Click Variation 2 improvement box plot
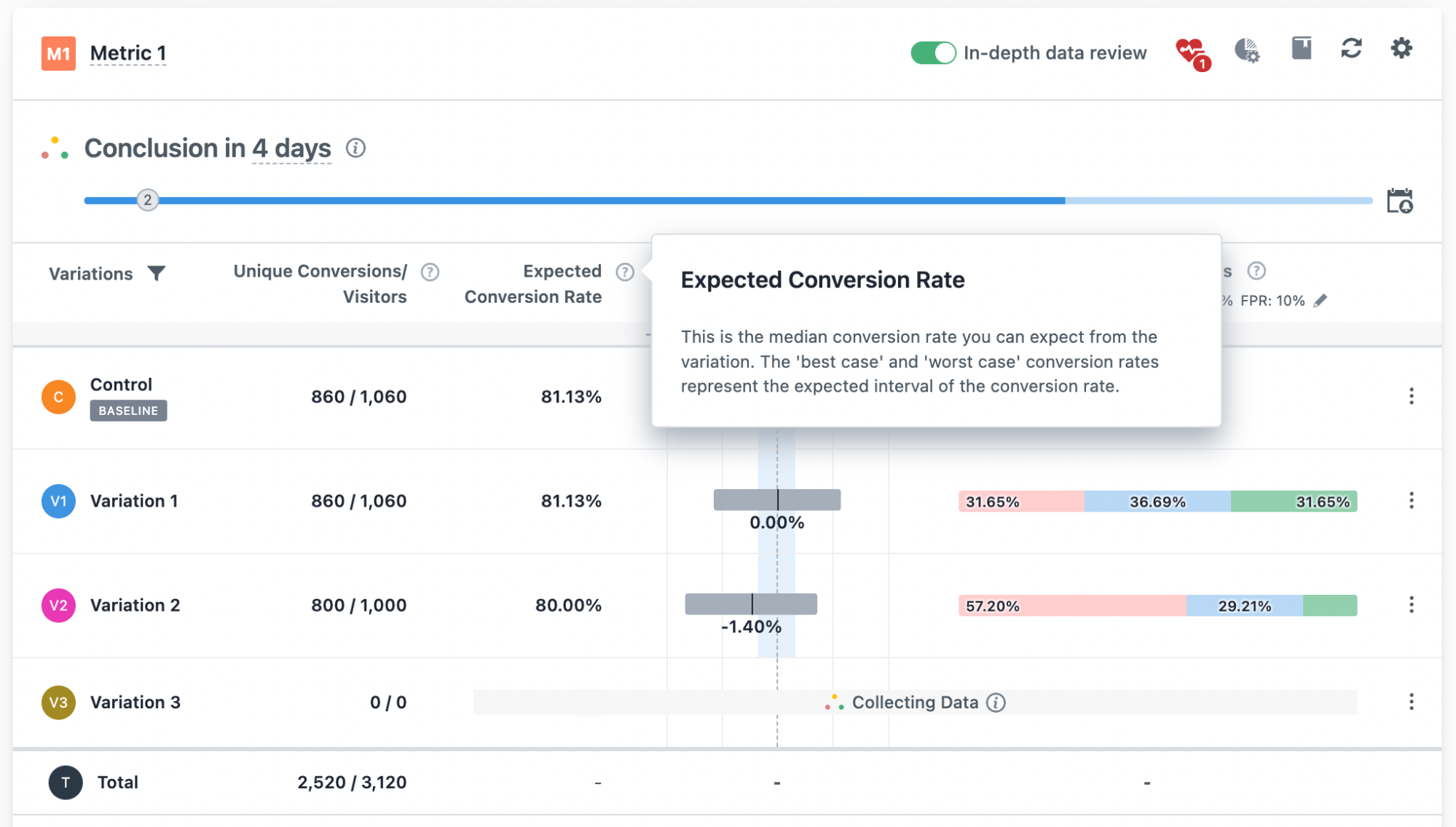1456x827 pixels. [751, 604]
